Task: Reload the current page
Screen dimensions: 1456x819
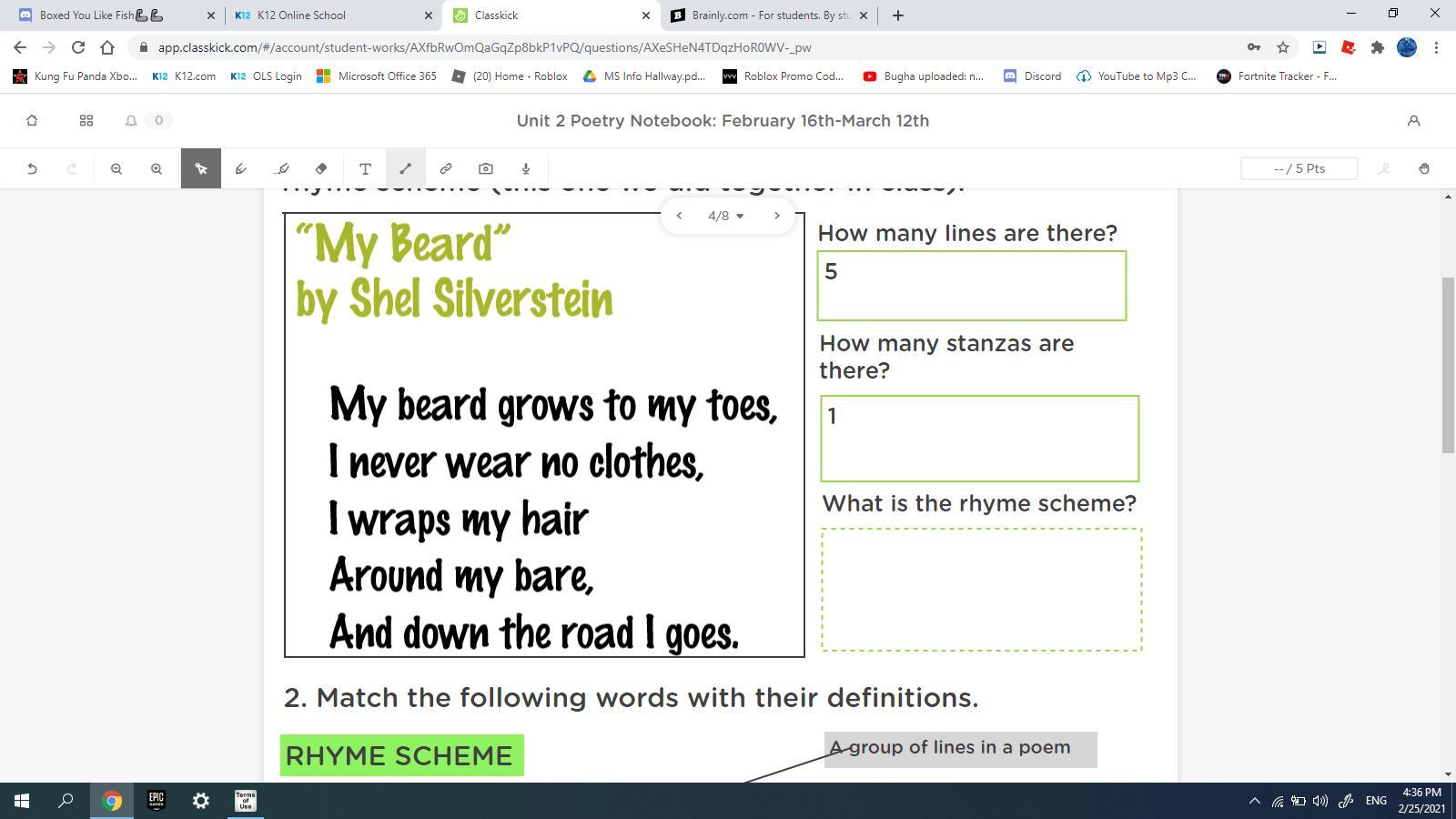Action: tap(78, 47)
